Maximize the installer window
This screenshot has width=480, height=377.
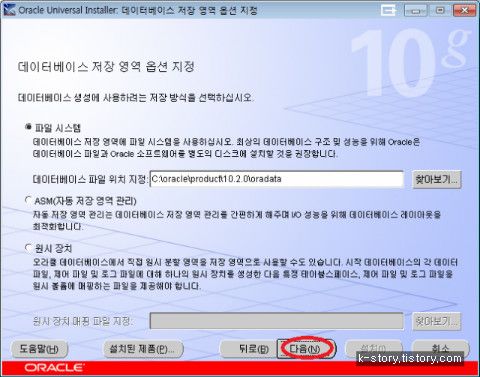pyautogui.click(x=440, y=10)
